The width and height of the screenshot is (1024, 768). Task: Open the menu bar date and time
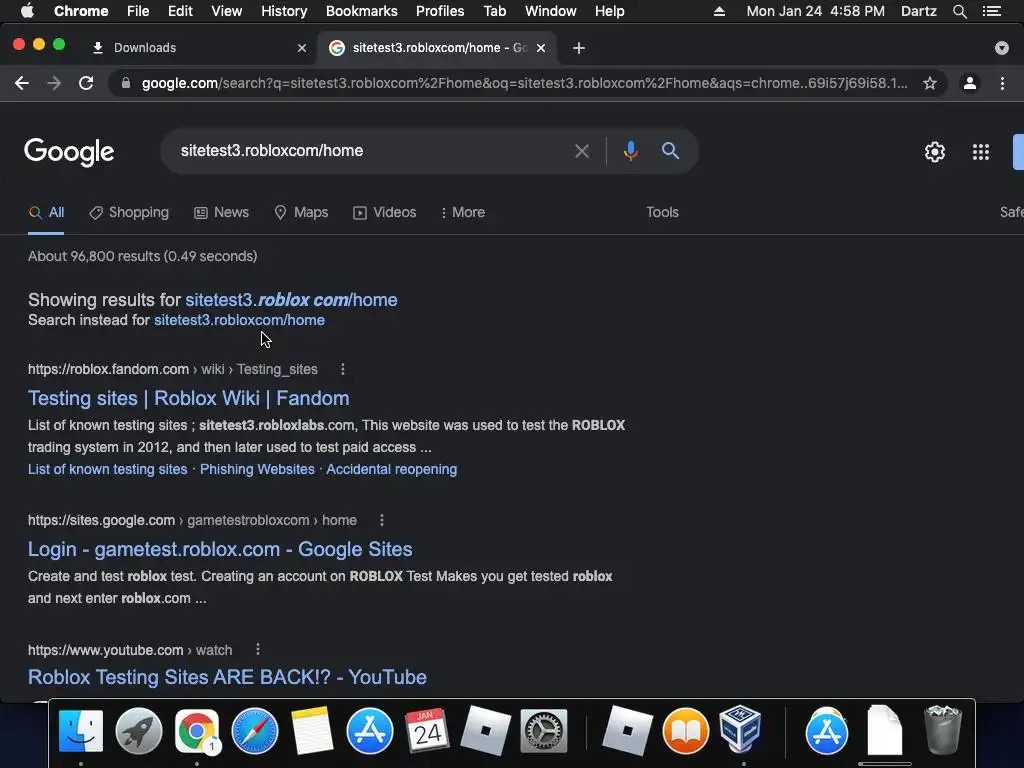815,11
